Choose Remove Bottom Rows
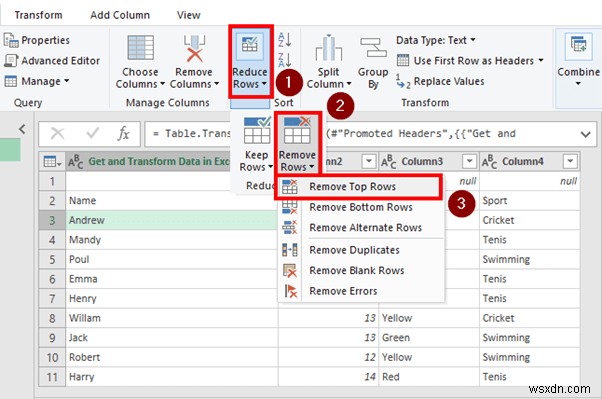This screenshot has width=602, height=399. click(x=360, y=207)
